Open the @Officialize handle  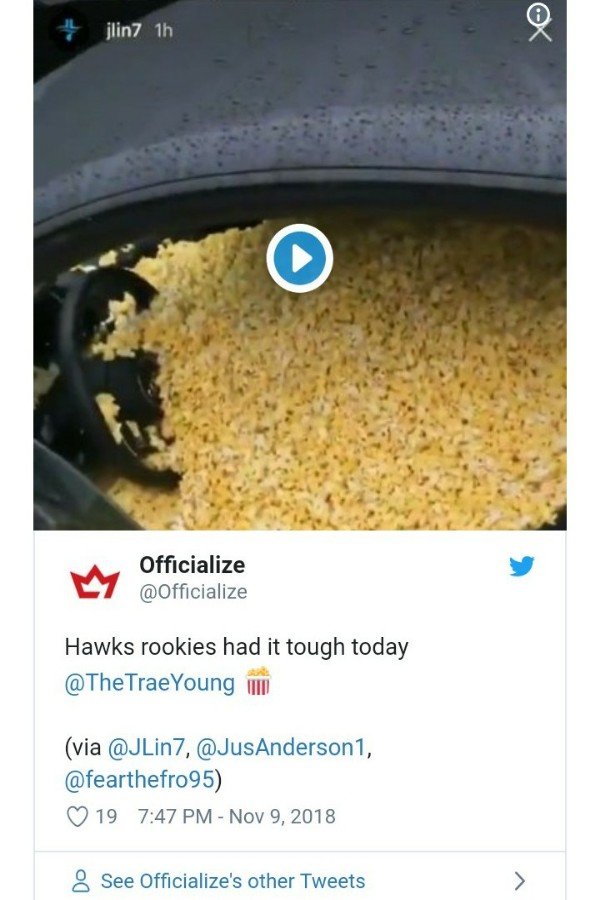coord(193,591)
